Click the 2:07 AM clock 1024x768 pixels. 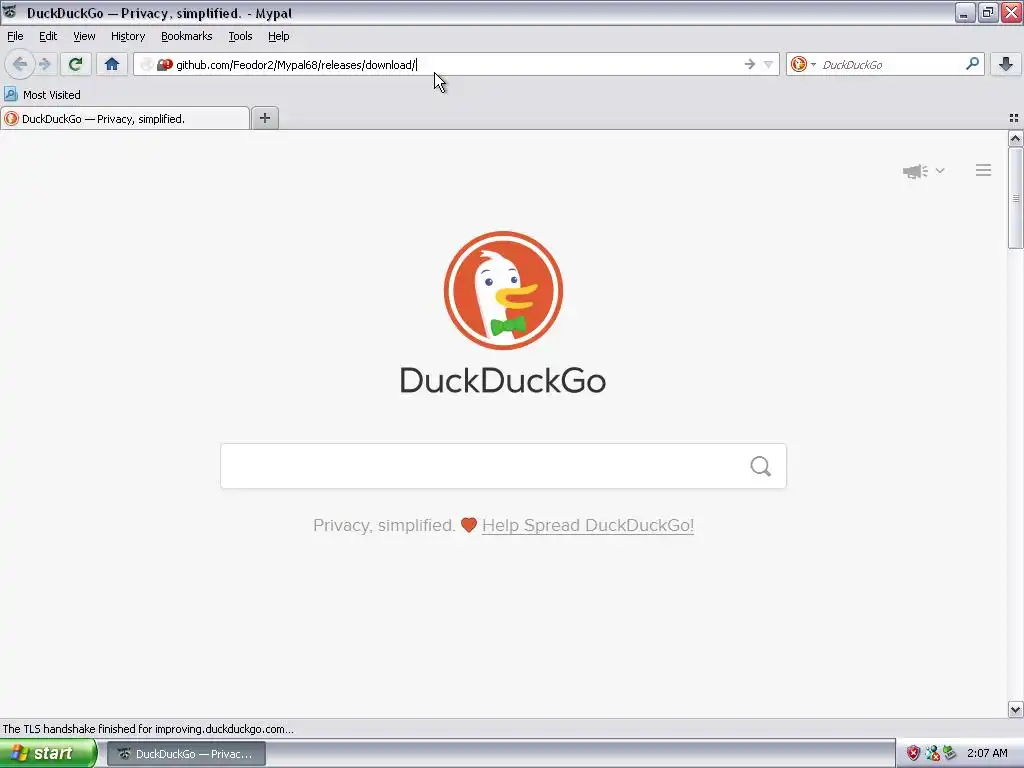[987, 754]
